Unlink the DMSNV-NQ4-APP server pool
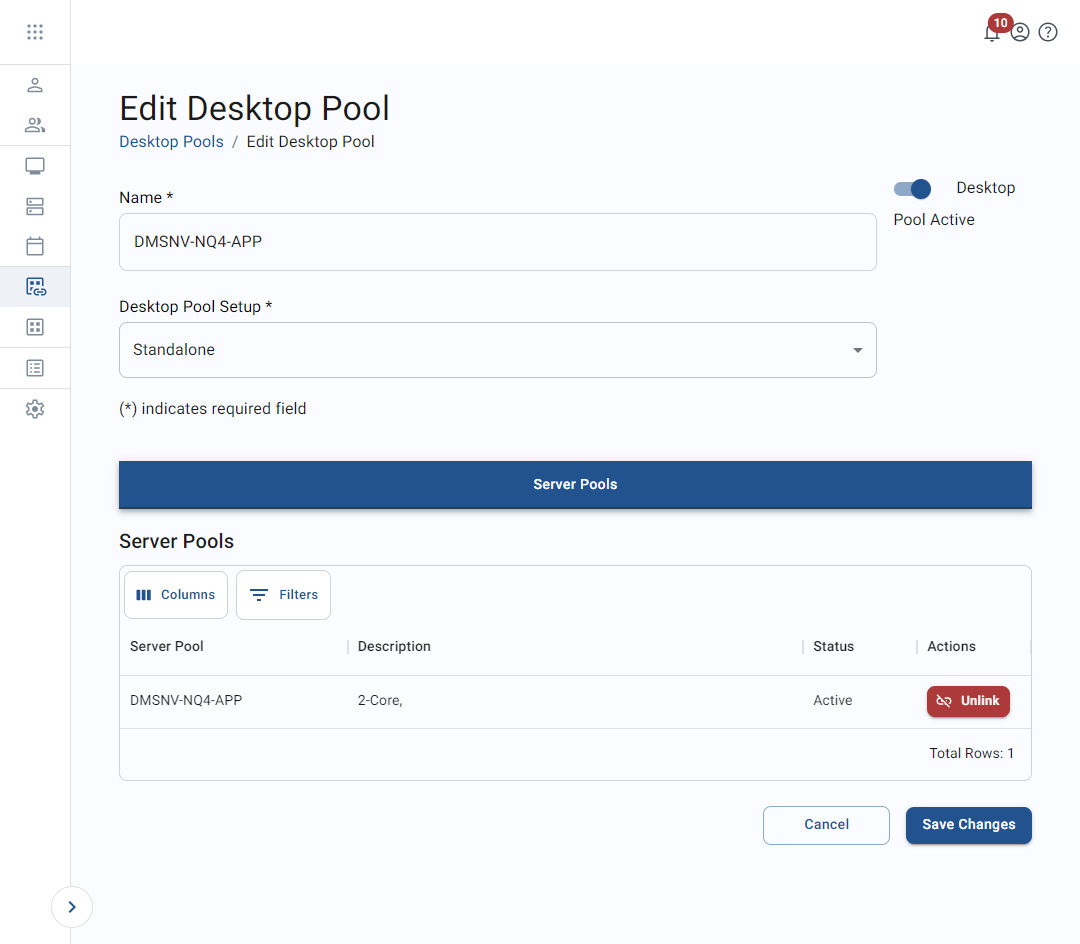The image size is (1080, 944). [x=967, y=701]
